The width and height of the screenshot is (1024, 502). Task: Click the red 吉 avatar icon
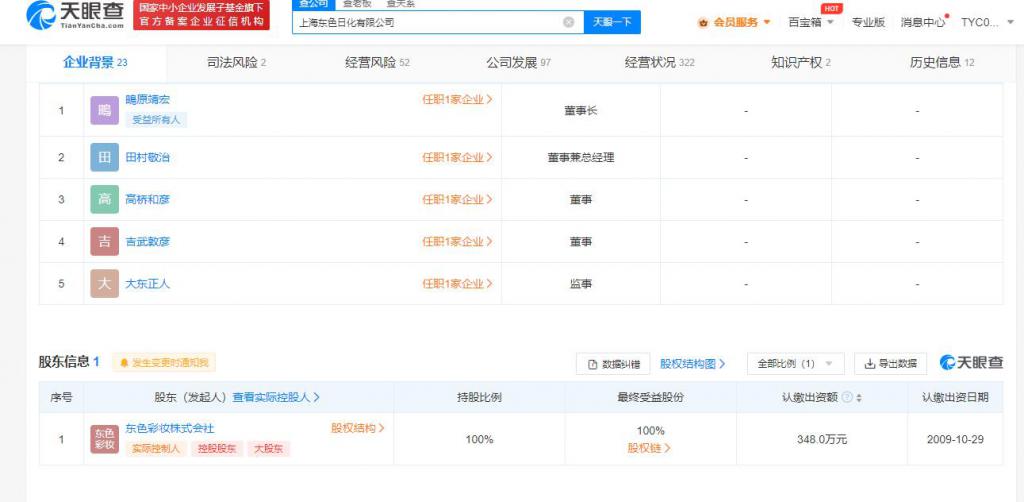[104, 242]
